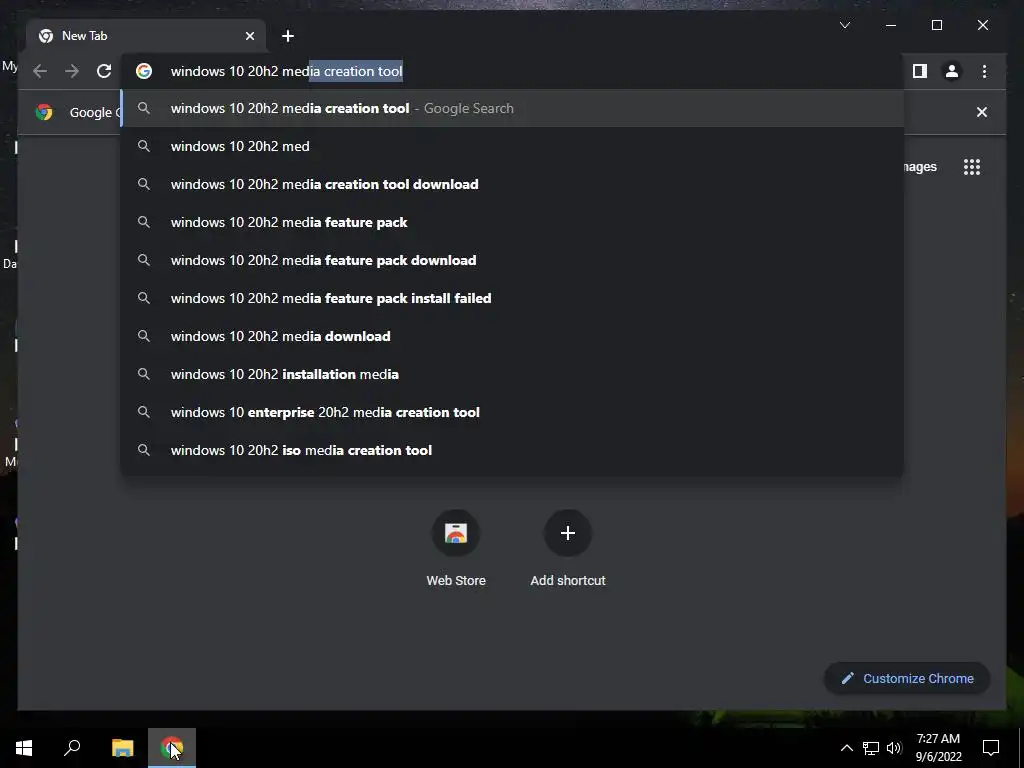1024x768 pixels.
Task: Choose suggestion 'media creation tool - Google Search'
Action: click(513, 108)
